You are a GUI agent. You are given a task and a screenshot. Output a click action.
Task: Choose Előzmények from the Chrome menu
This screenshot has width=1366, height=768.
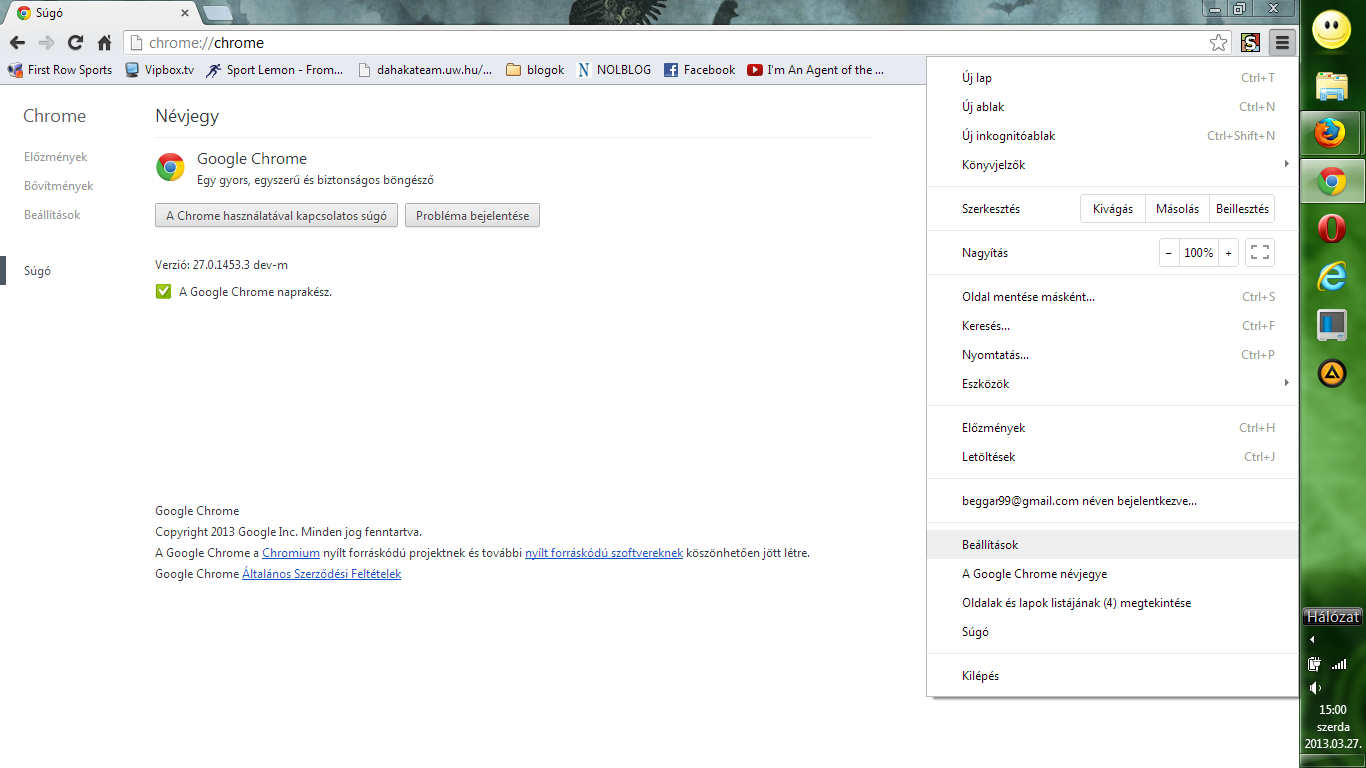pyautogui.click(x=1112, y=428)
